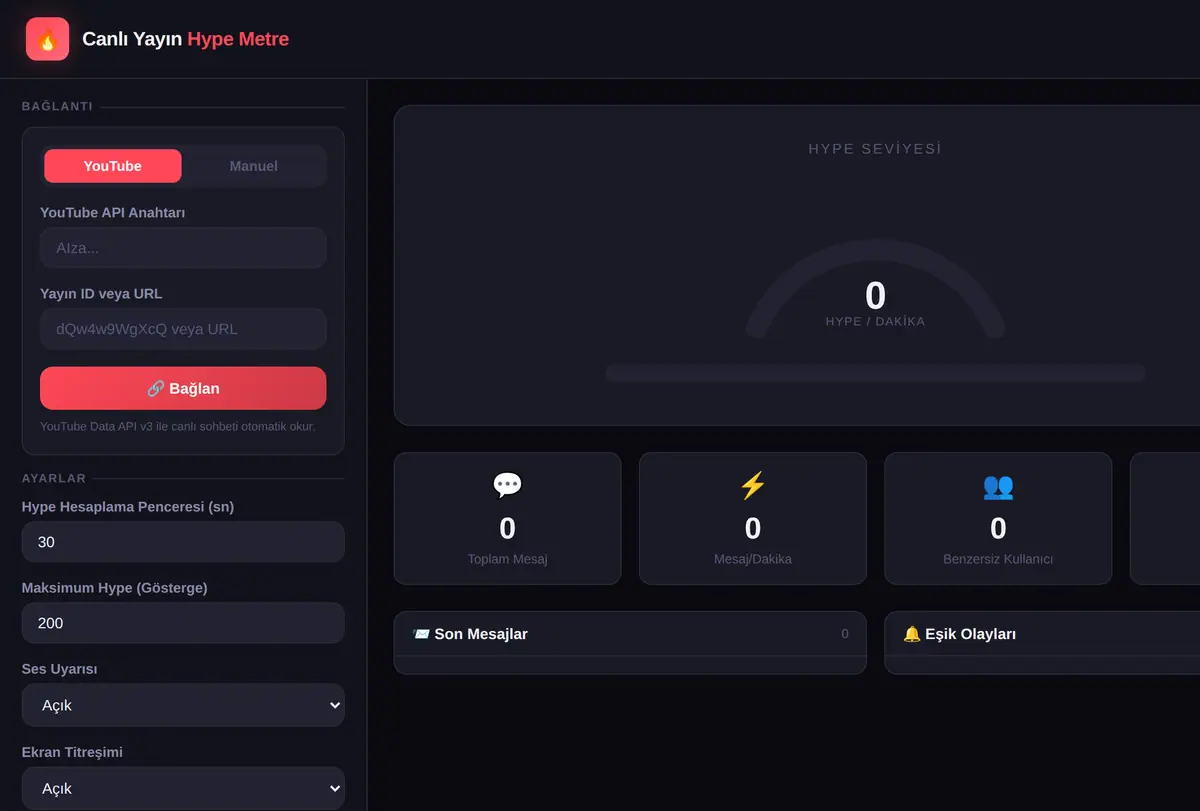Click the Maksimum Hype (Gösterge) label
The image size is (1200, 811).
114,587
